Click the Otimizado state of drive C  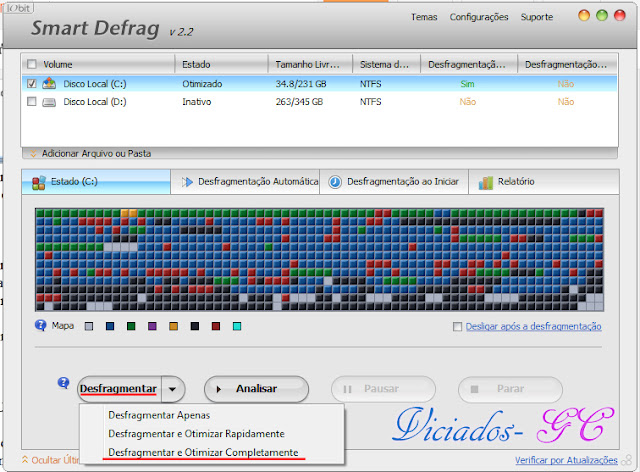pyautogui.click(x=202, y=84)
